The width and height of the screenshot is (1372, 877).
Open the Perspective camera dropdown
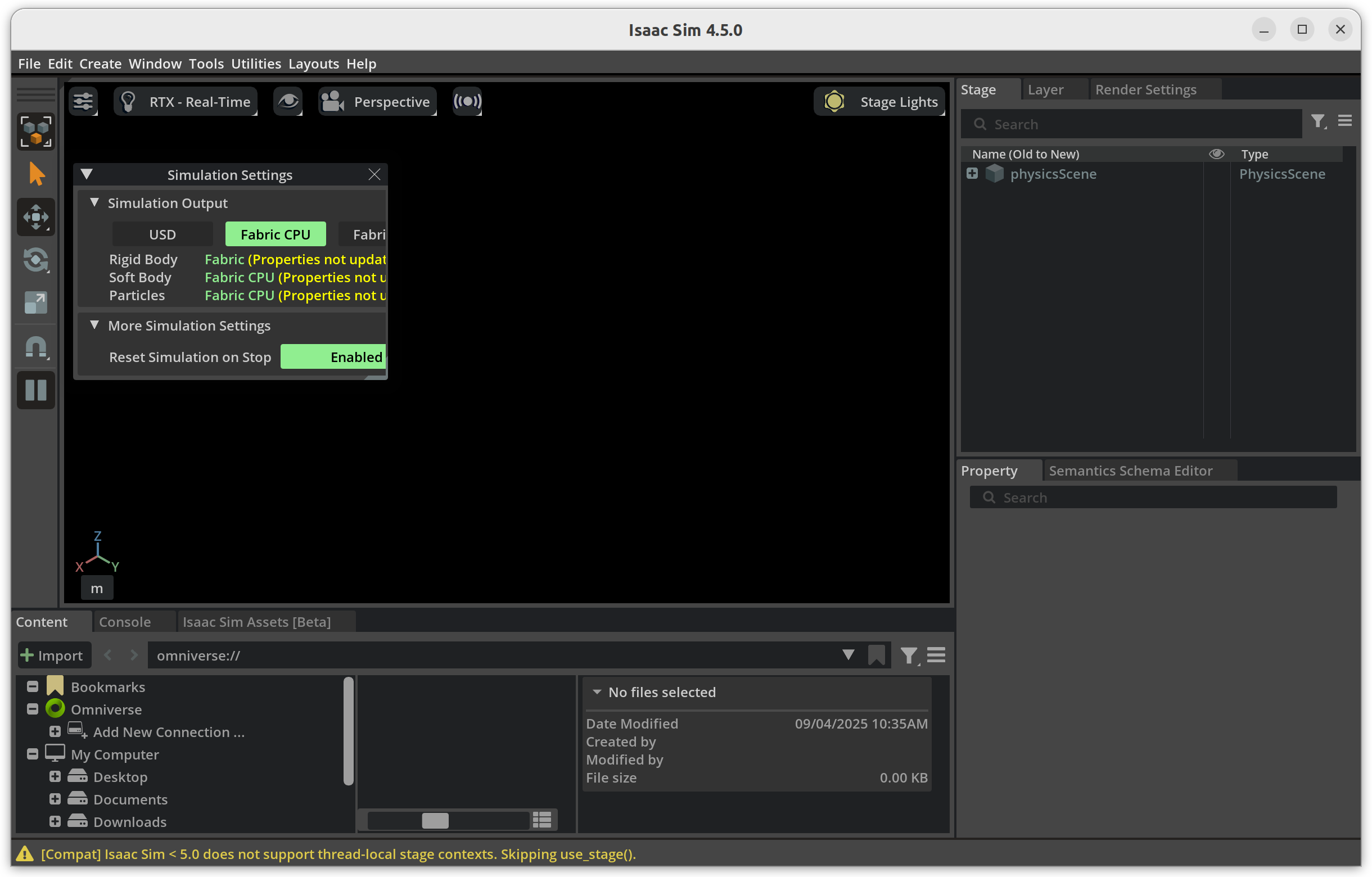tap(377, 102)
